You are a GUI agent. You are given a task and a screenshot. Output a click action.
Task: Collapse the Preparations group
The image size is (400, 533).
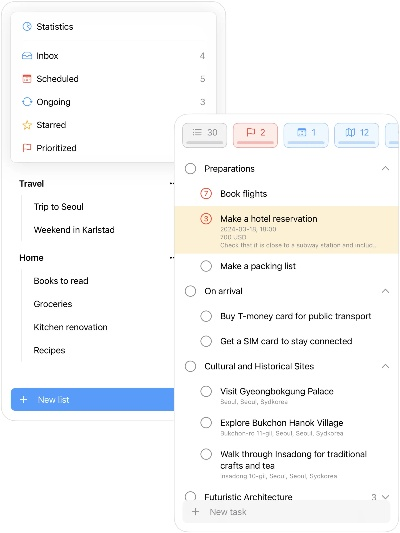pos(385,169)
